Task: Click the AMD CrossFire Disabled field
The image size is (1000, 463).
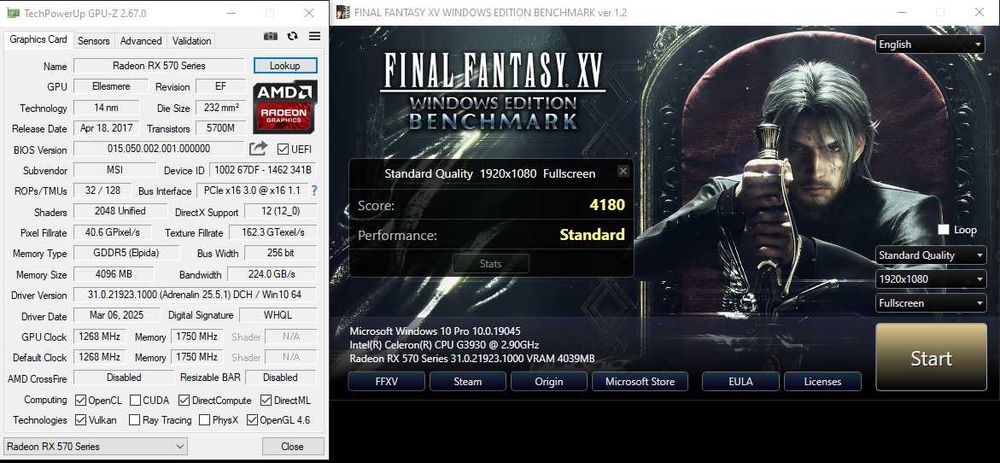Action: coord(124,378)
